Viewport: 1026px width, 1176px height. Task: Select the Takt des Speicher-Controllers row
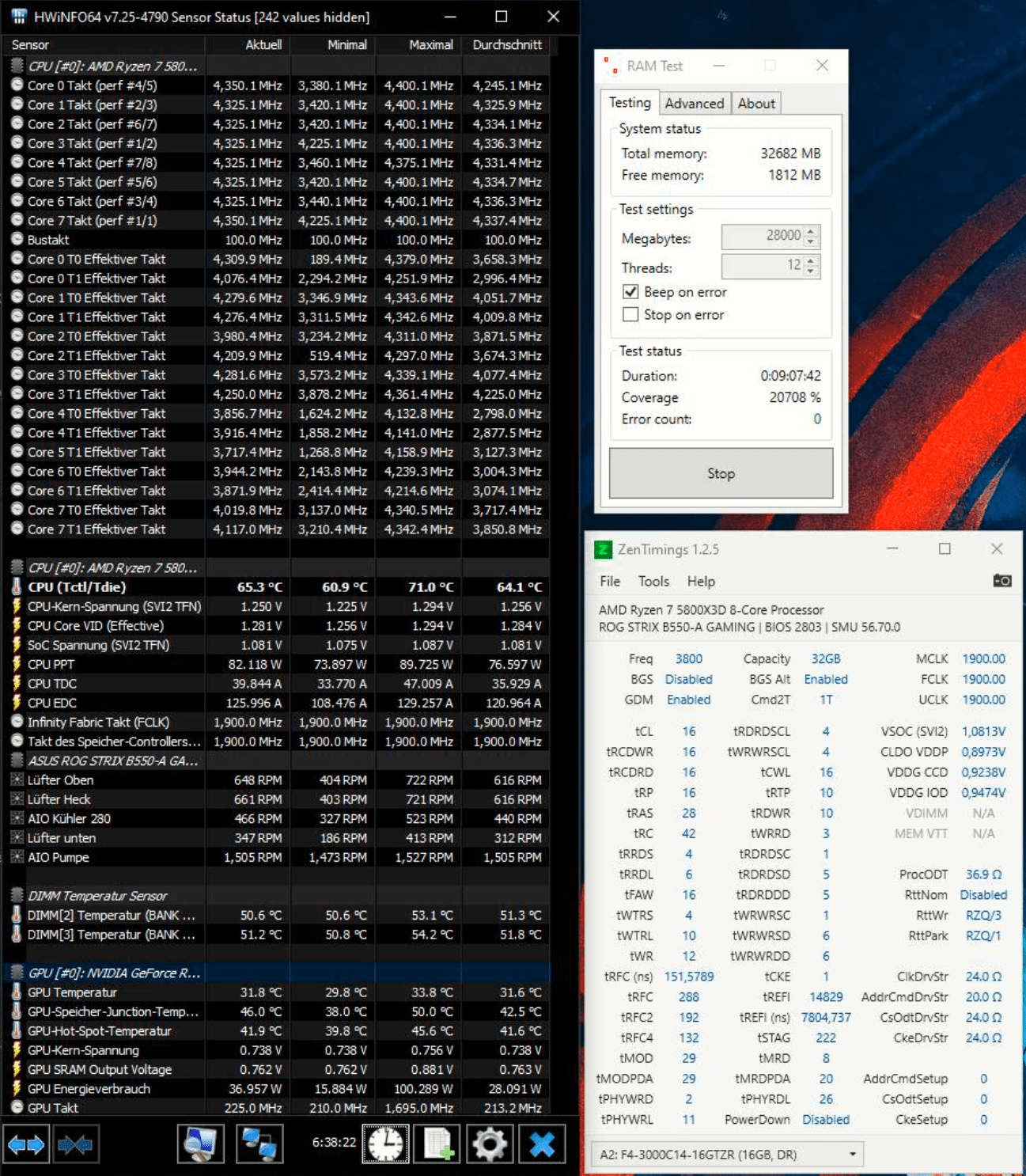277,742
